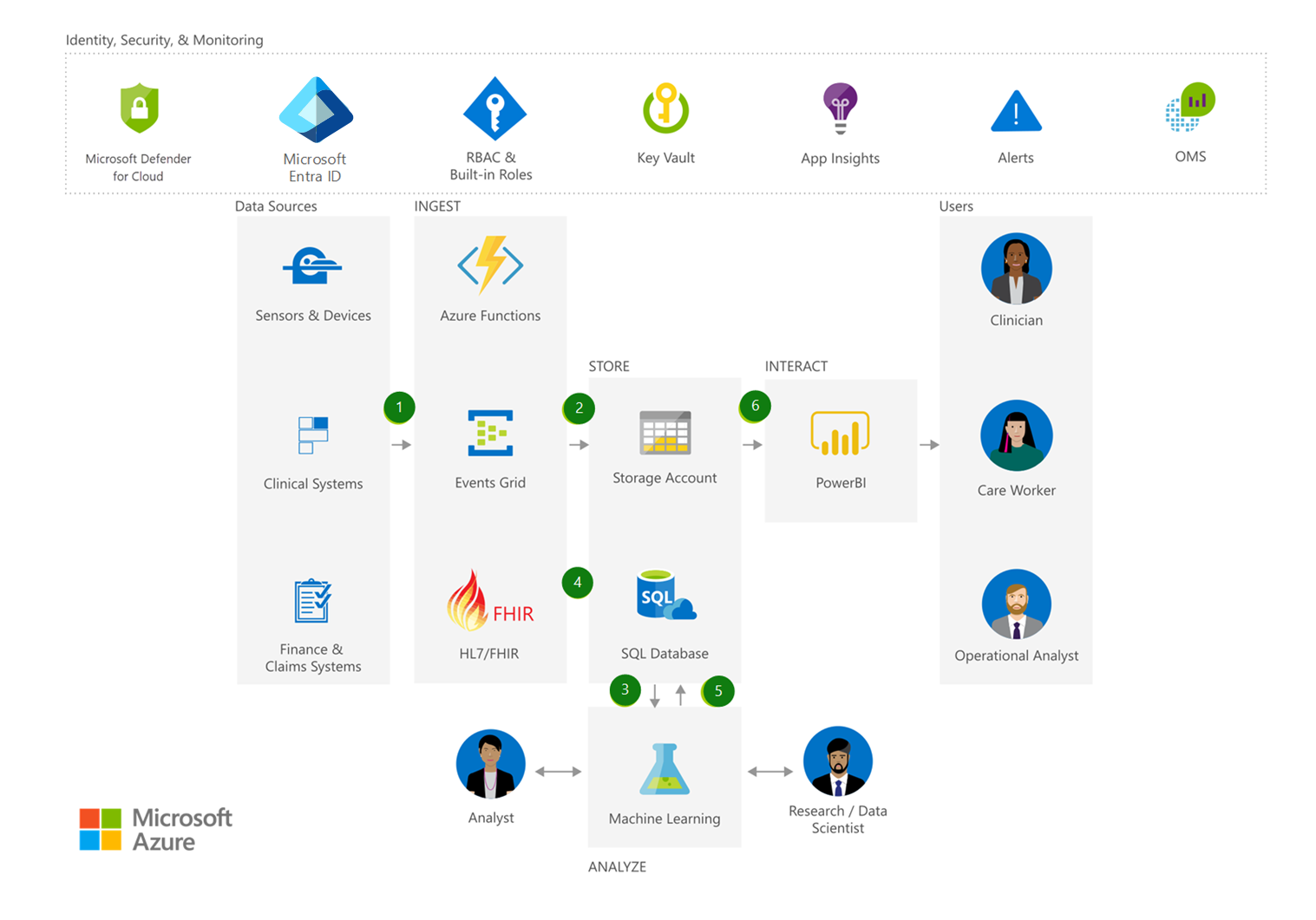Select the Azure Functions lightning icon
Viewport: 1316px width, 920px height.
click(x=490, y=264)
